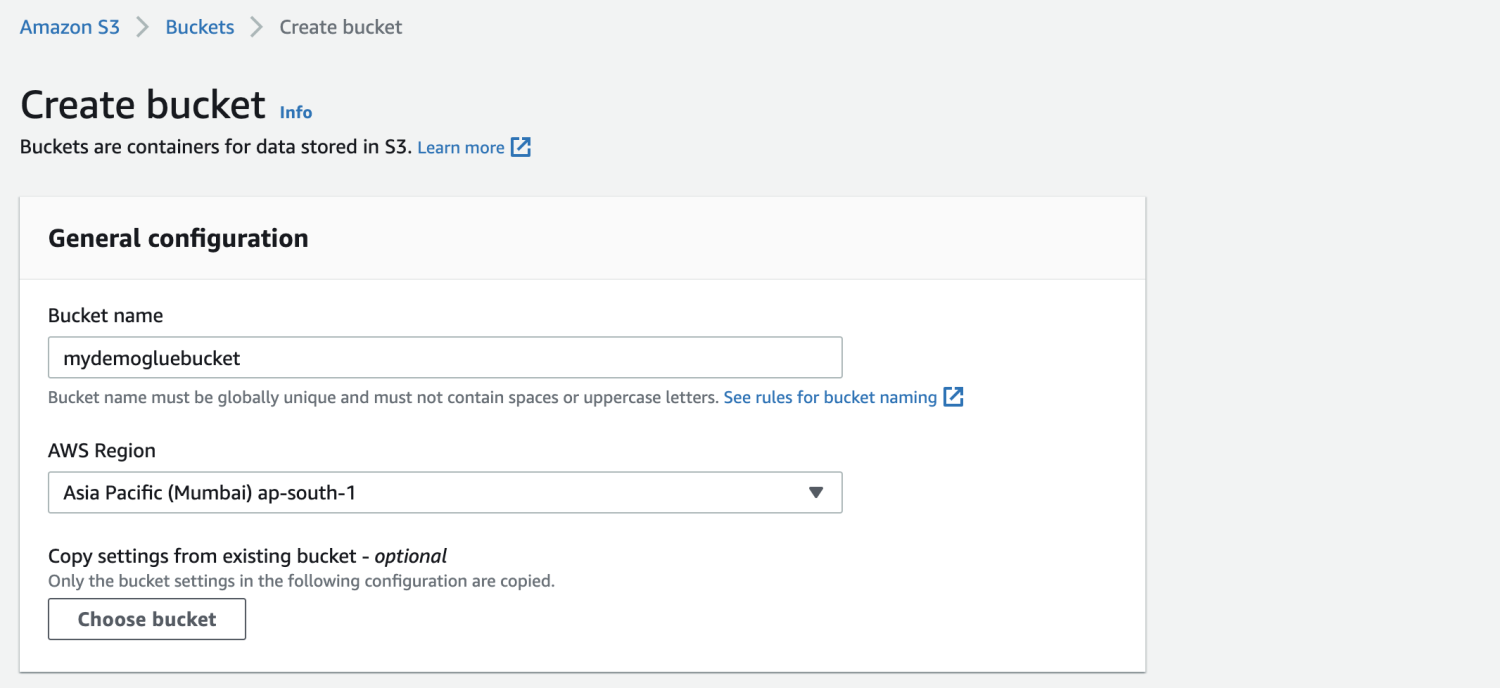Click the AWS Region dropdown arrow
The image size is (1500, 688).
(815, 492)
